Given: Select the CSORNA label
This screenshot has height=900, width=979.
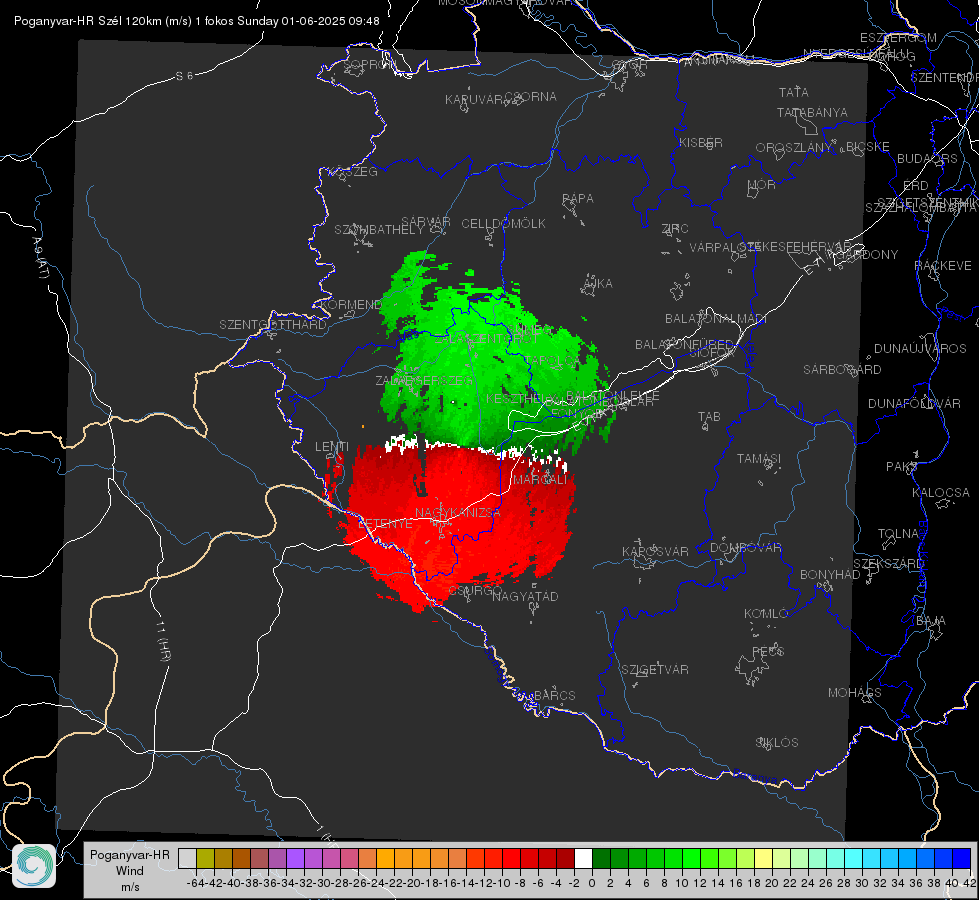Looking at the screenshot, I should click(530, 97).
